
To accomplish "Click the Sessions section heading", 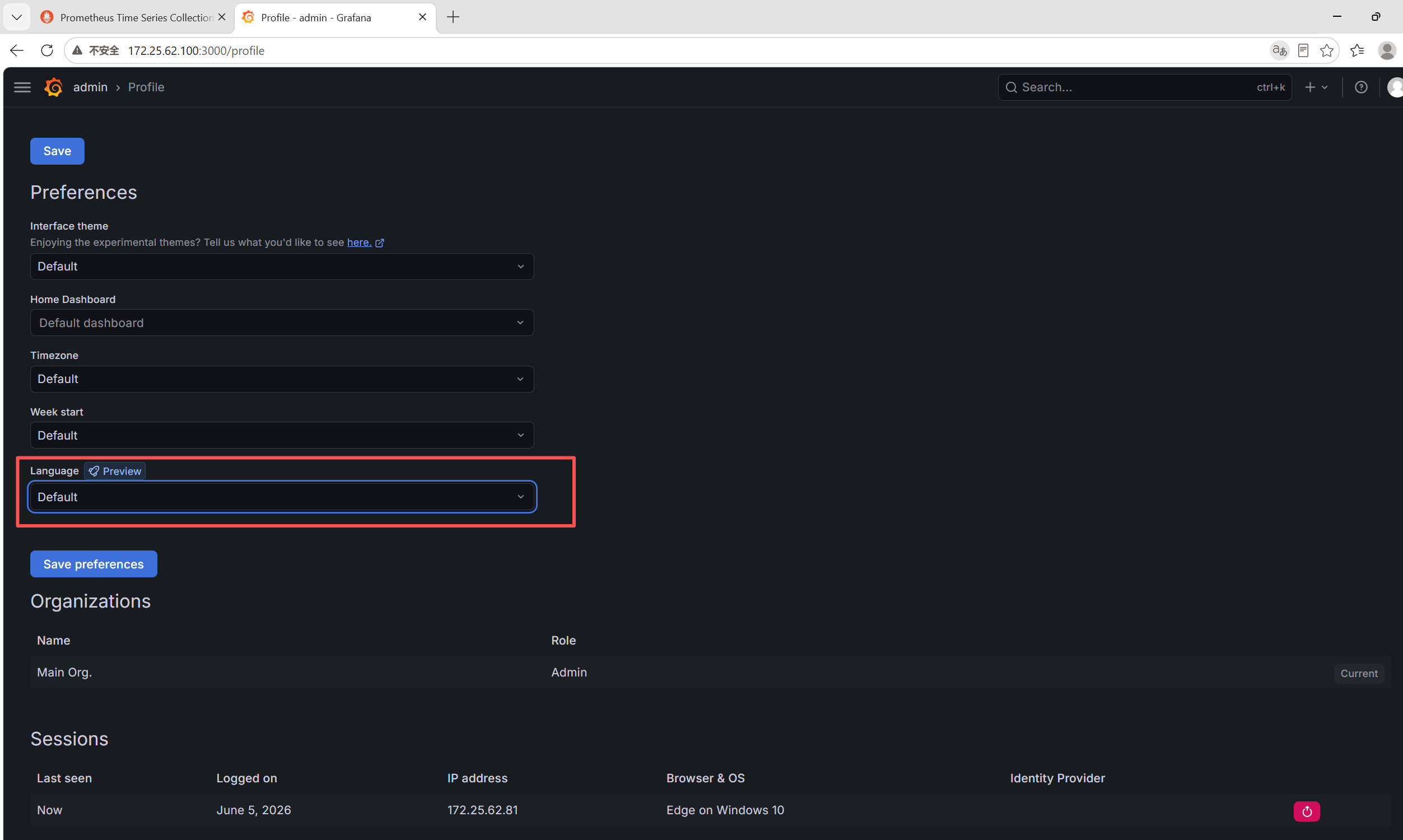I will (x=69, y=739).
